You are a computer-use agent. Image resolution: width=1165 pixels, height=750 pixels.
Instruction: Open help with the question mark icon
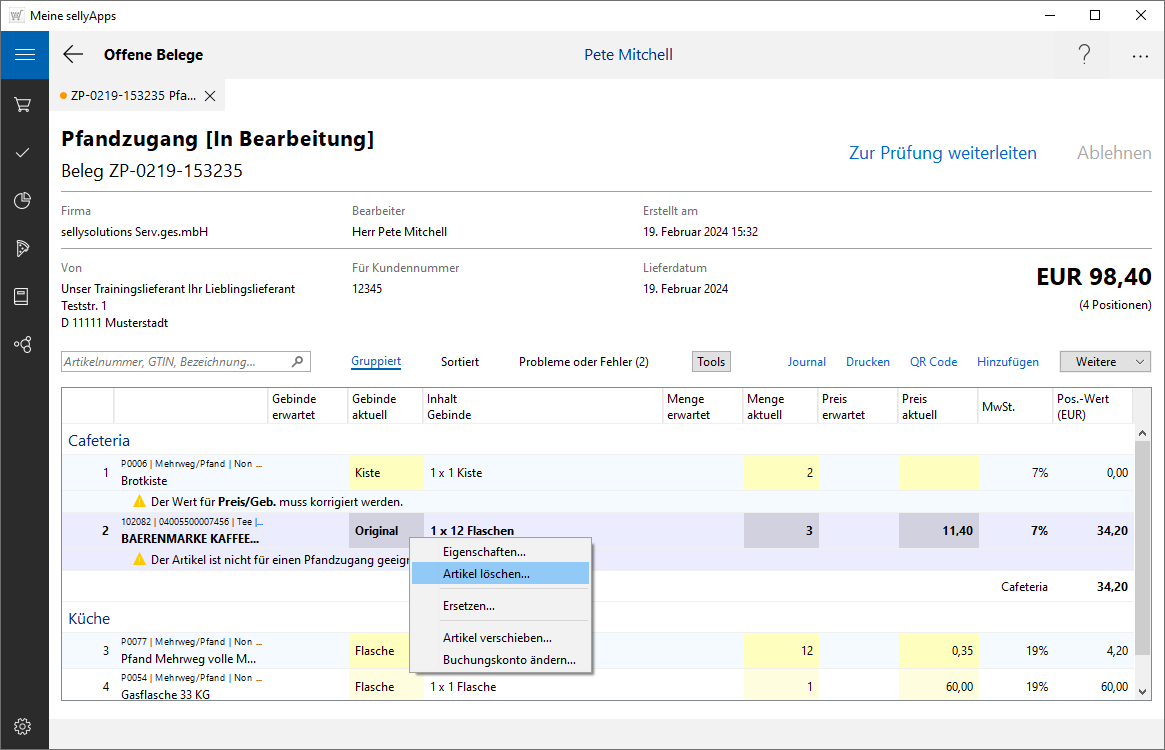point(1084,55)
